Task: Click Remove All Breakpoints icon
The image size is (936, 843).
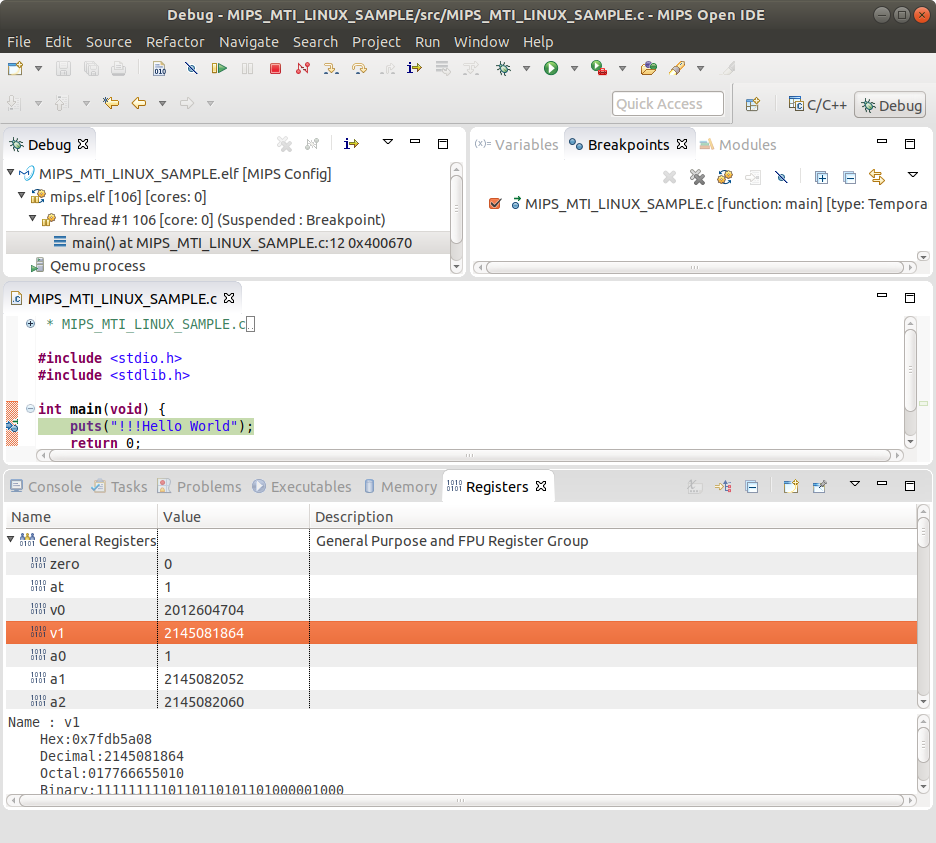Action: [x=697, y=177]
